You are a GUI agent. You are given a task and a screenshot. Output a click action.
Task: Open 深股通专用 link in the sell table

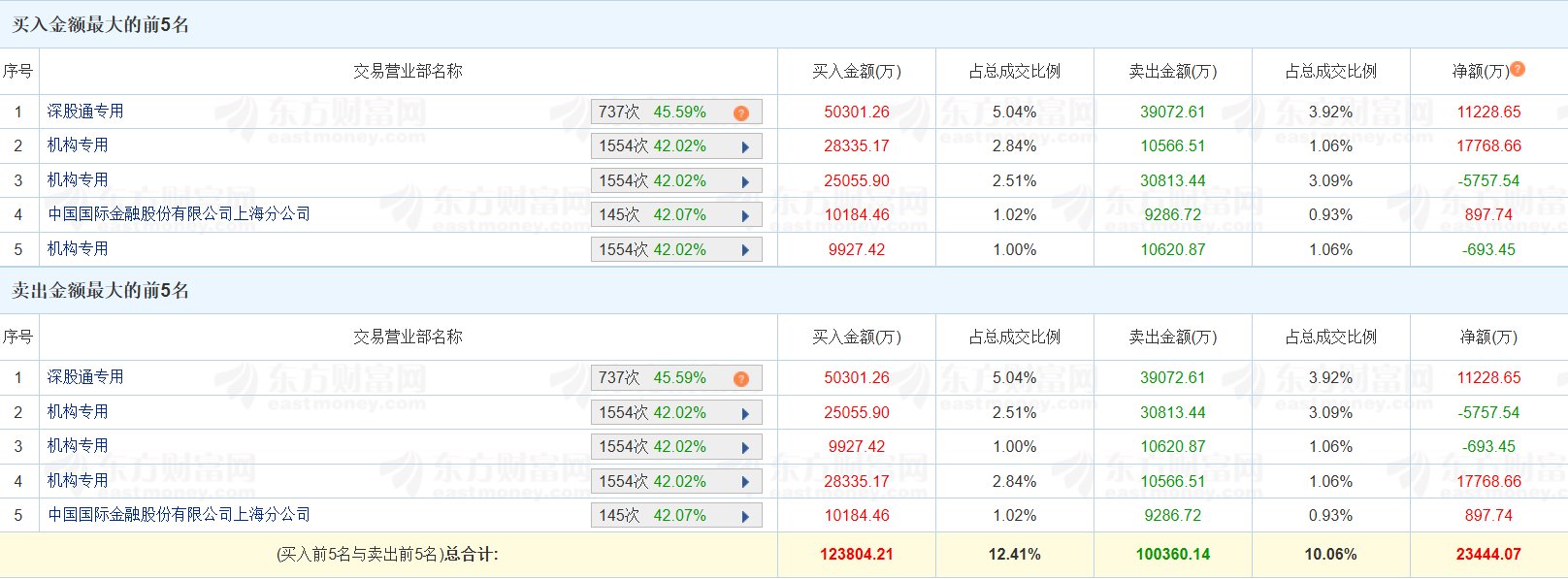85,377
